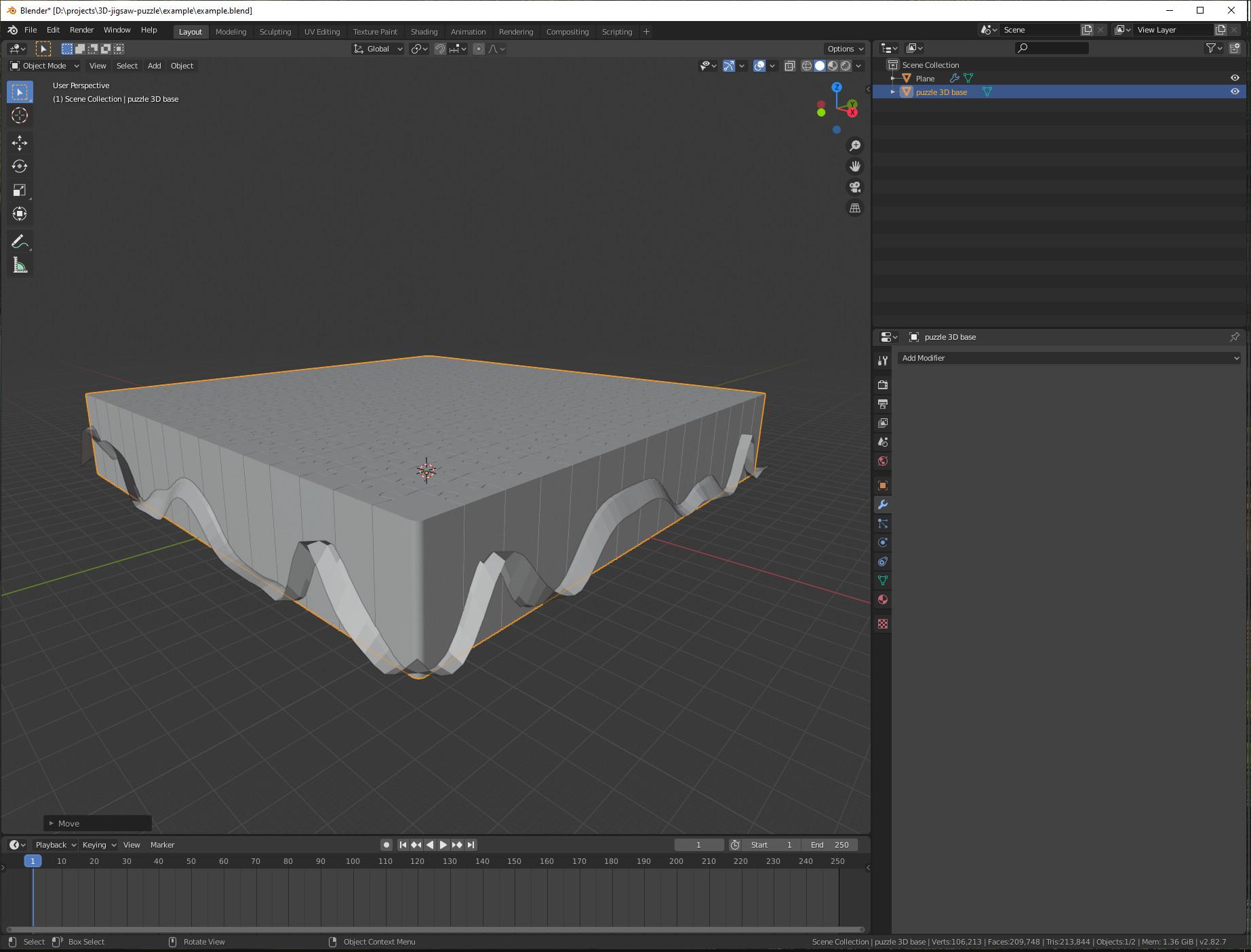Open the Output properties tab
This screenshot has width=1251, height=952.
[882, 404]
